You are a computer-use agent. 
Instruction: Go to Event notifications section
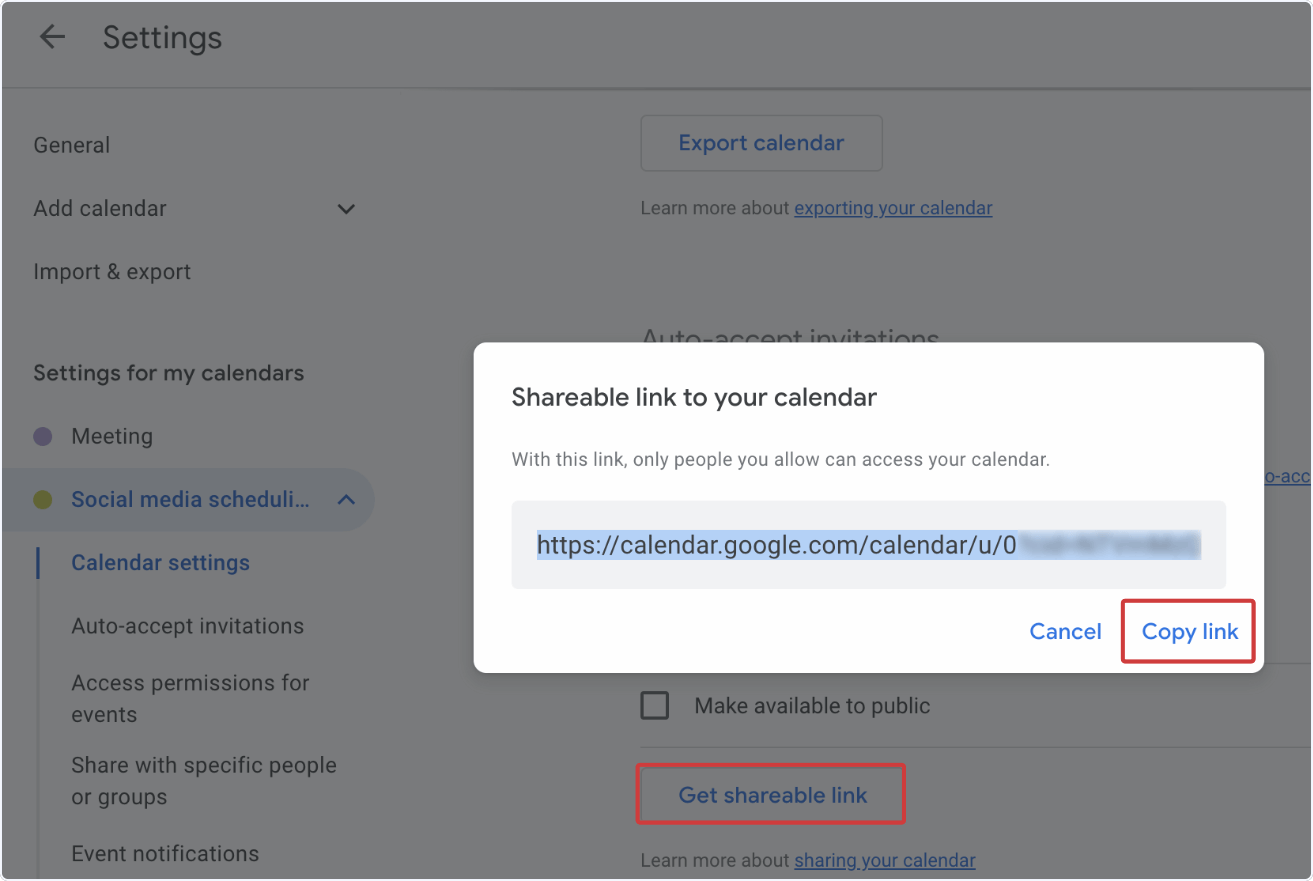click(165, 853)
